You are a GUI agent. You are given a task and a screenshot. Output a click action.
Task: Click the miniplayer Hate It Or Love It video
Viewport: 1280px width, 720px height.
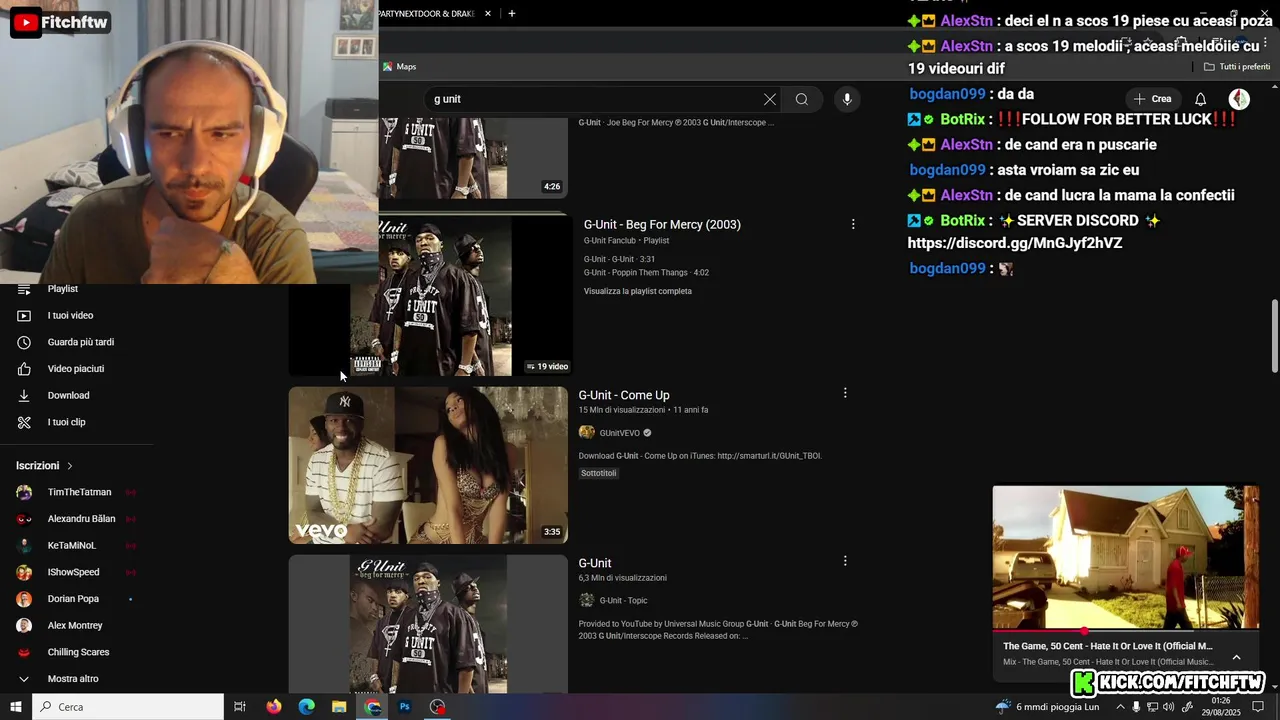(x=1126, y=557)
